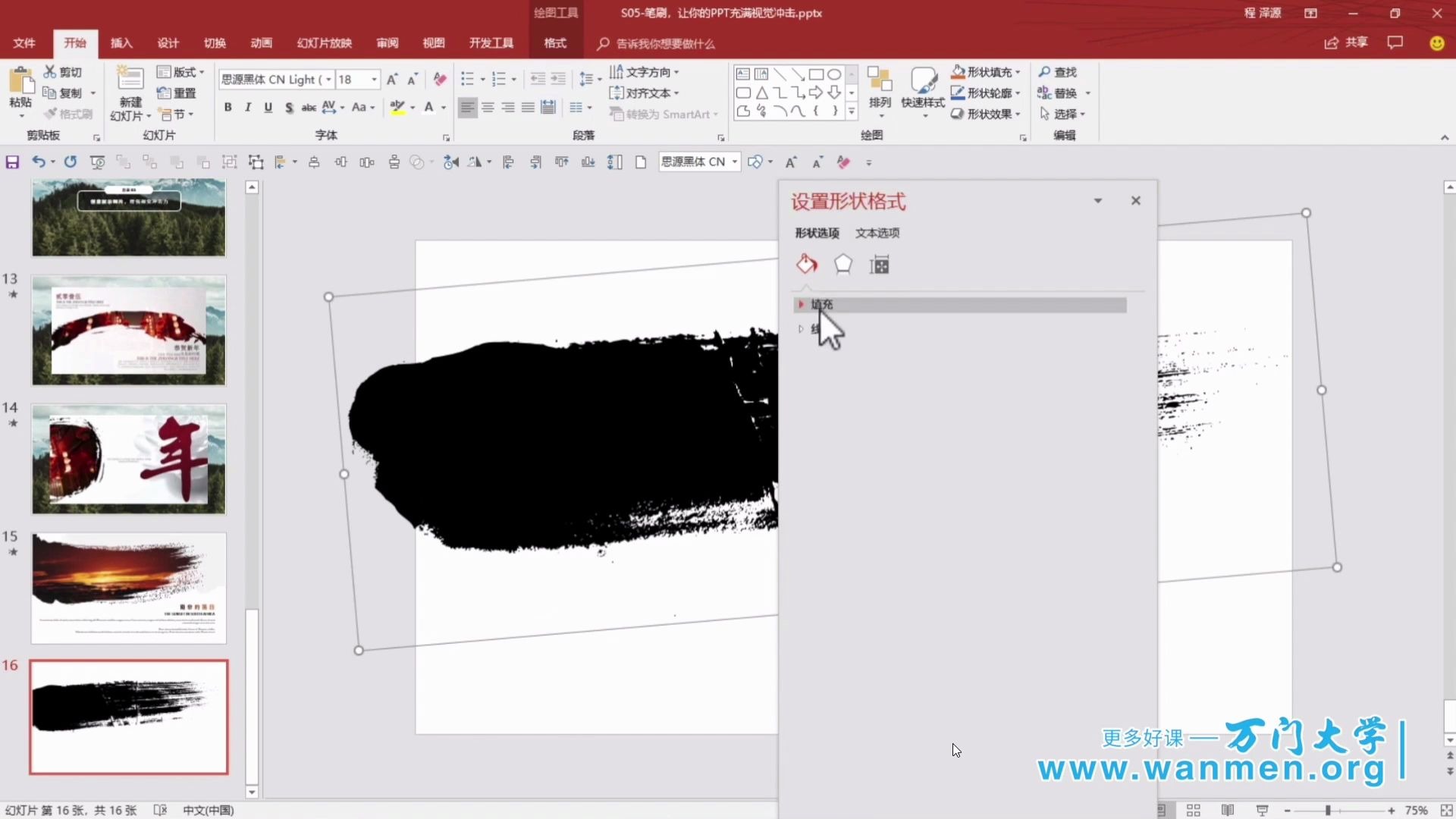
Task: Click the Clear All Formatting eraser icon
Action: click(440, 79)
